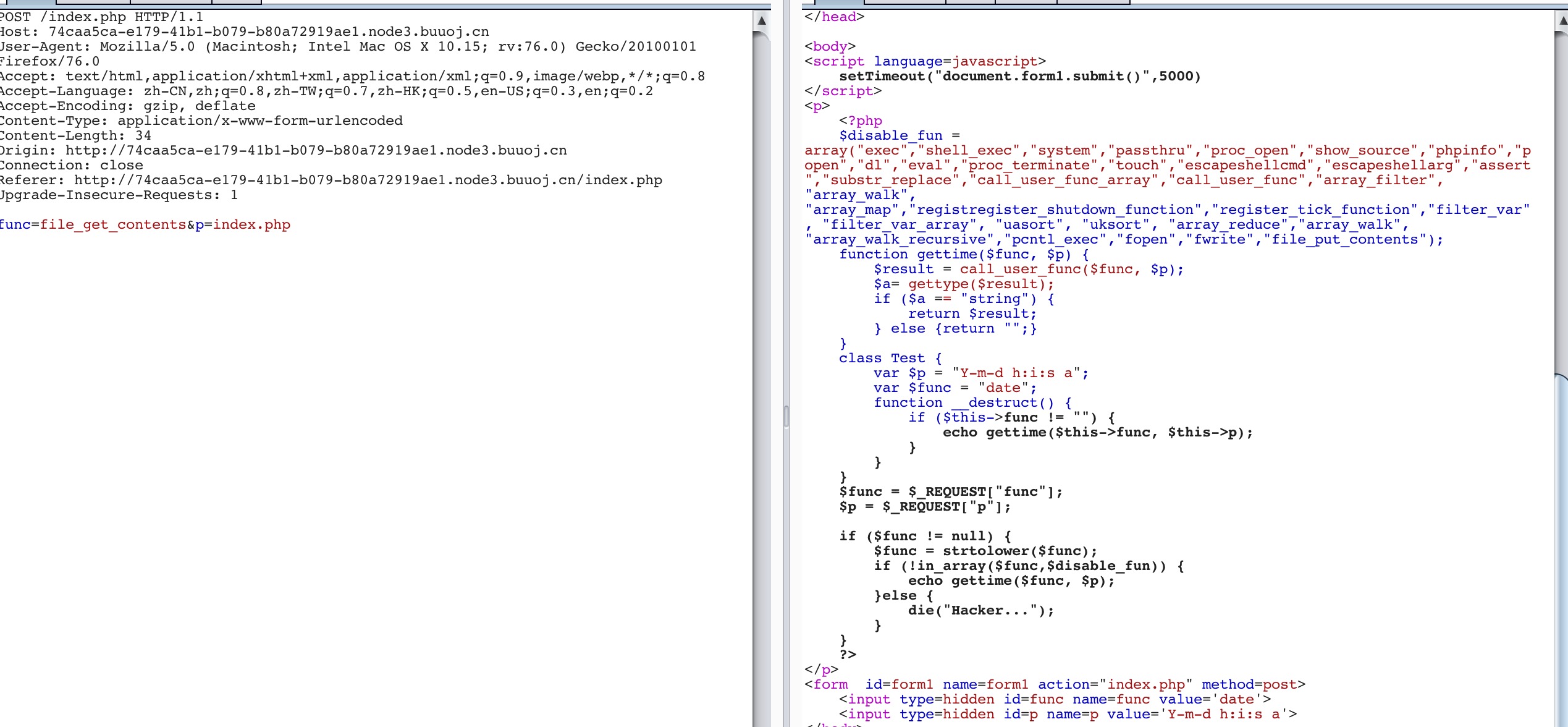
Task: Click the 'Content-Type: application/x-www-form-urlencoded' header
Action: tap(201, 121)
